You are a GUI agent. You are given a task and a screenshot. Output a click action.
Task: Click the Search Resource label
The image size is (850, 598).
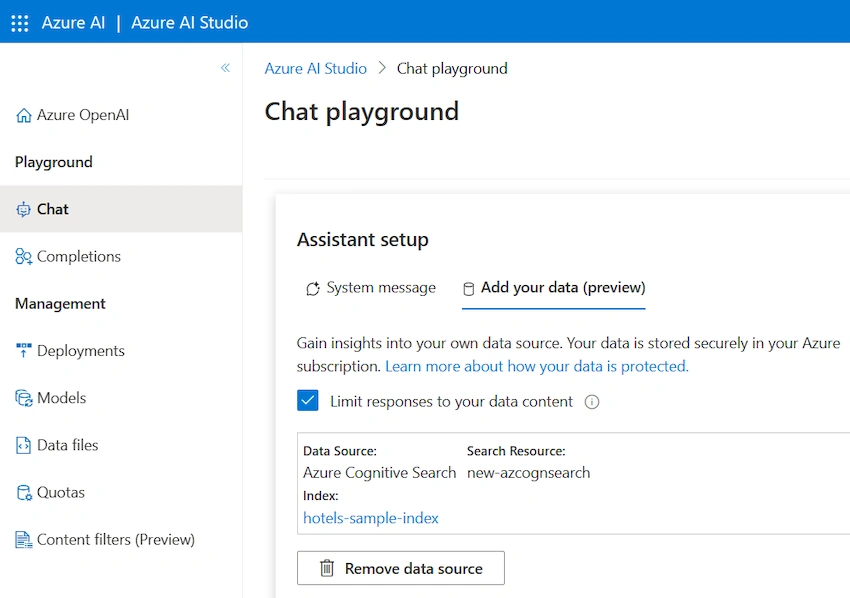click(516, 451)
